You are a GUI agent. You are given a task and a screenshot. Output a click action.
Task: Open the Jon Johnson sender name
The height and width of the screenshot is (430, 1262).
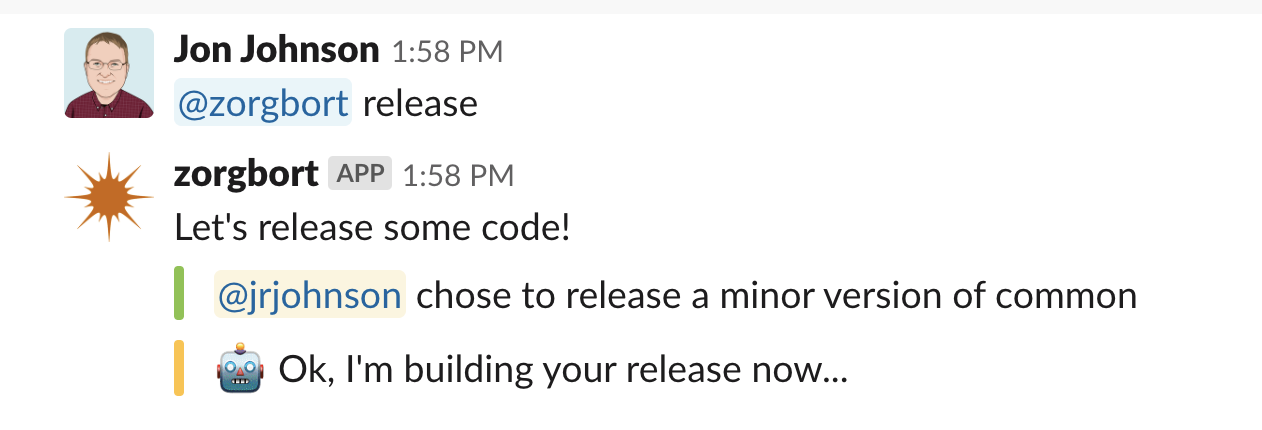click(x=277, y=49)
